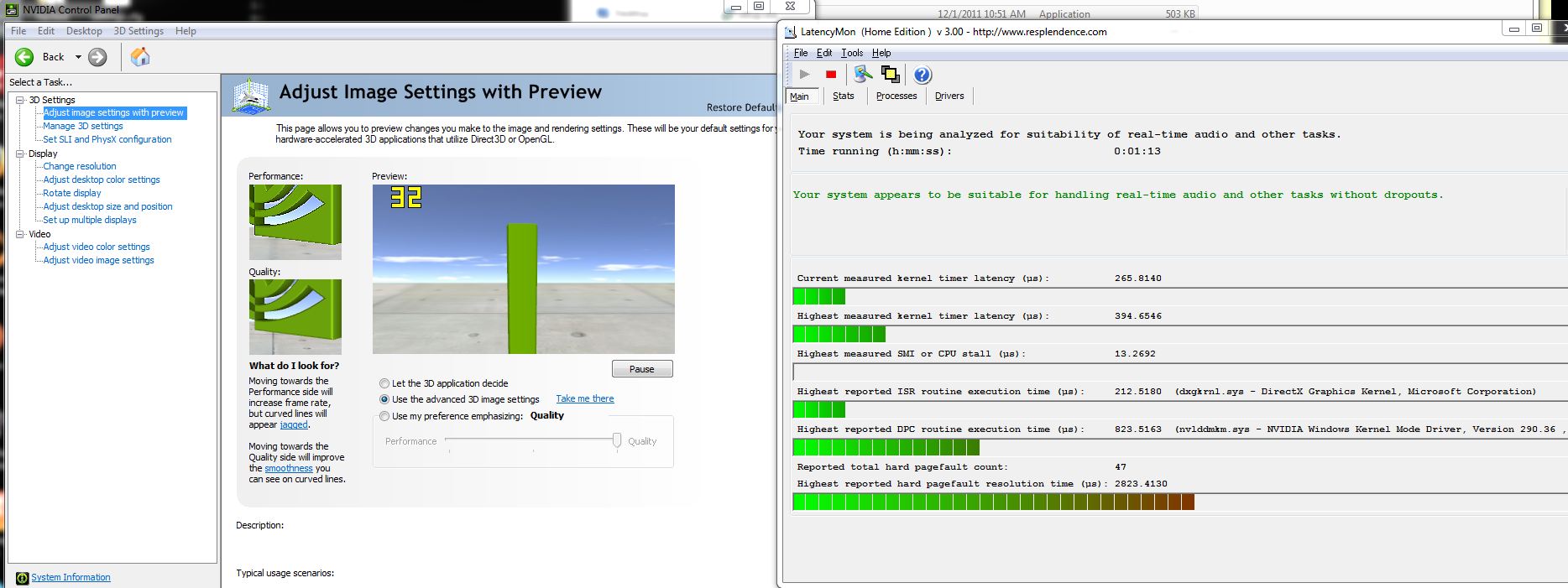Switch to LatencyMon Drivers tab
The height and width of the screenshot is (588, 1568).
coord(949,96)
